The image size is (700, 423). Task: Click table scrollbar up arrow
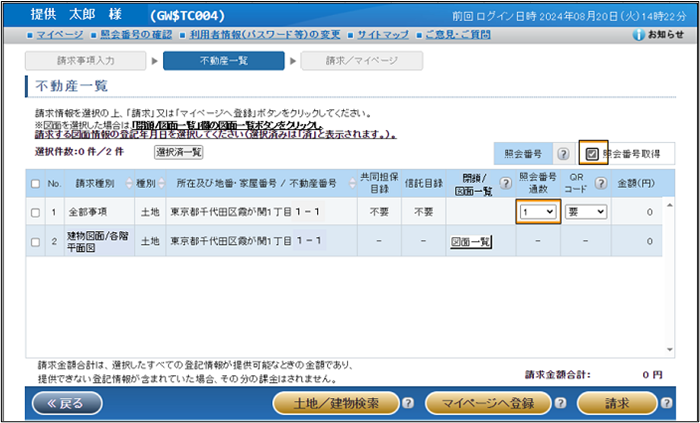[x=669, y=205]
